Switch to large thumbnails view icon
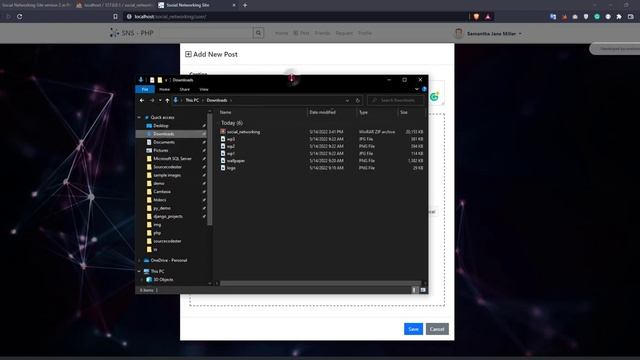640x360 pixels. 423,290
